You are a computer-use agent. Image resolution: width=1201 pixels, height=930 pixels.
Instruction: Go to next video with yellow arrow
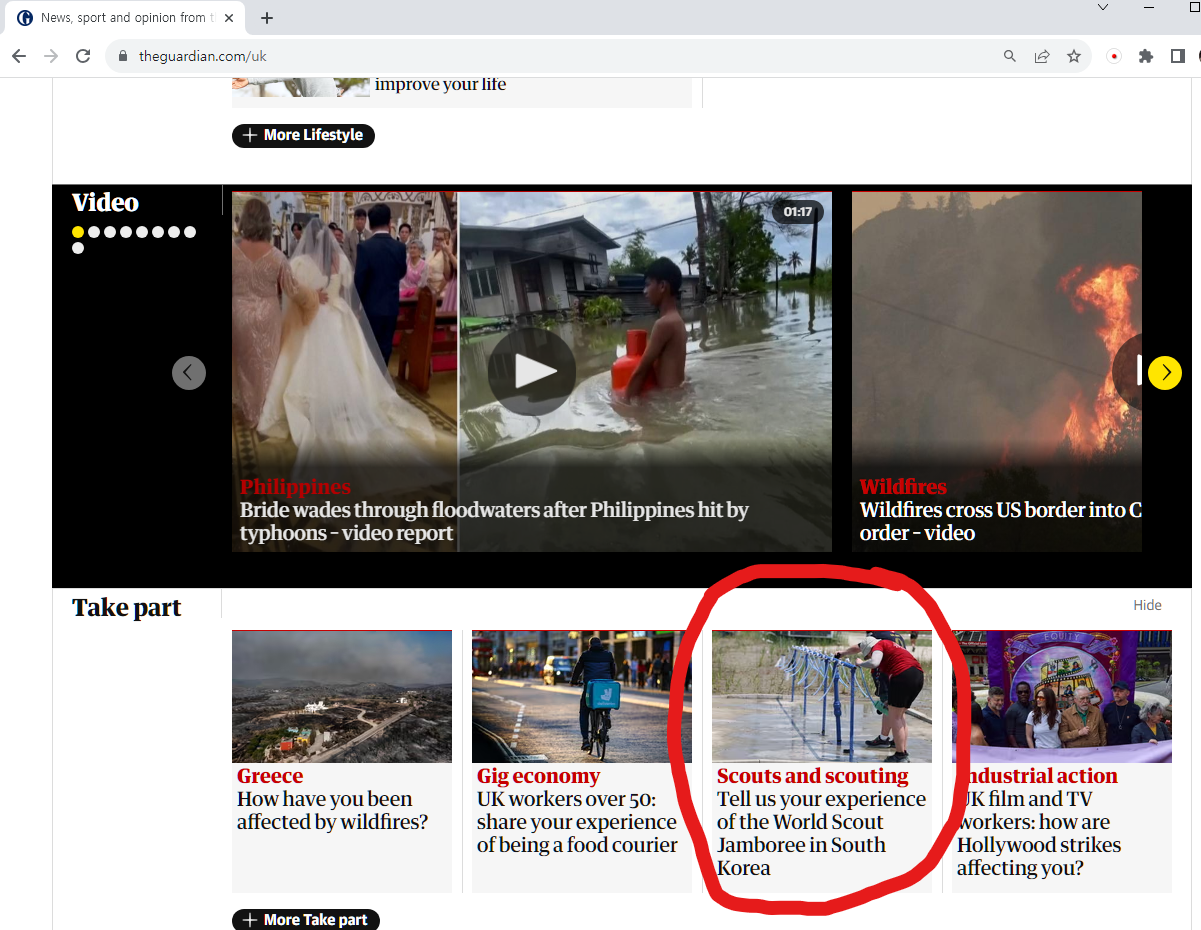point(1164,373)
